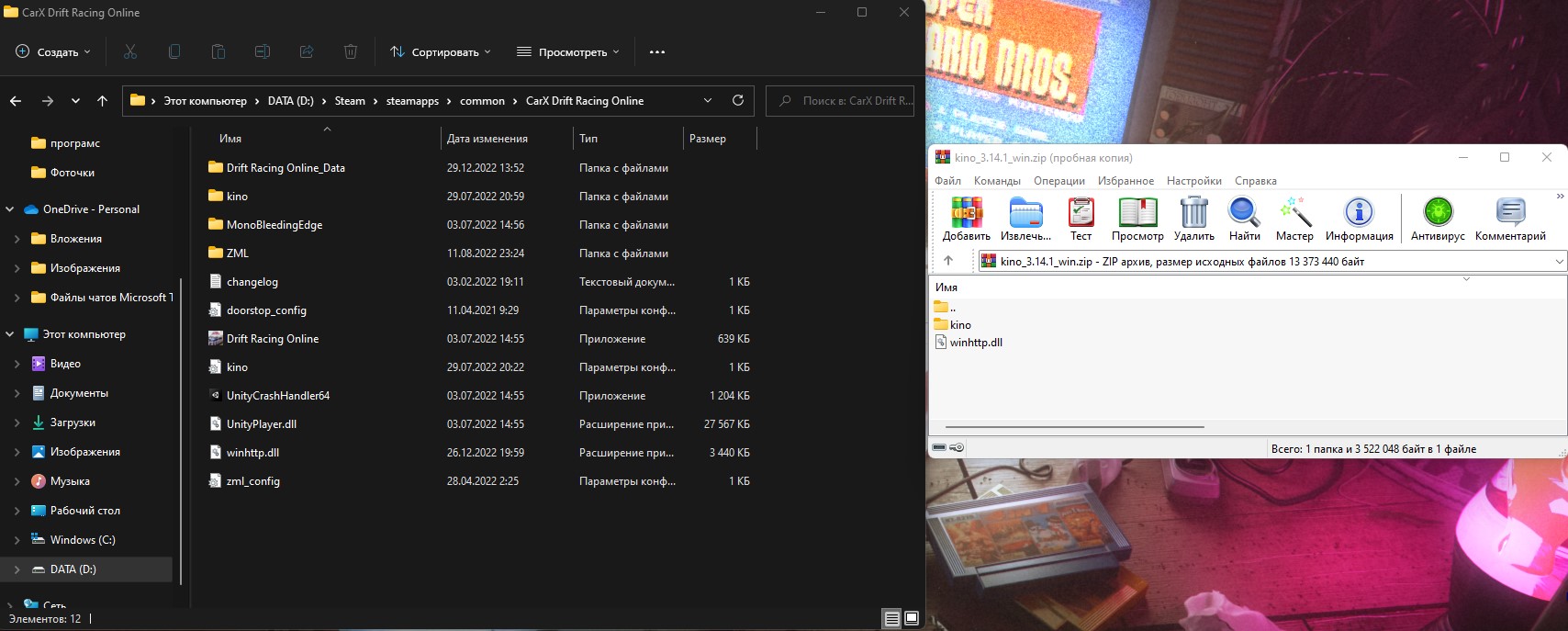
Task: Click the Explorer search field
Action: [842, 101]
